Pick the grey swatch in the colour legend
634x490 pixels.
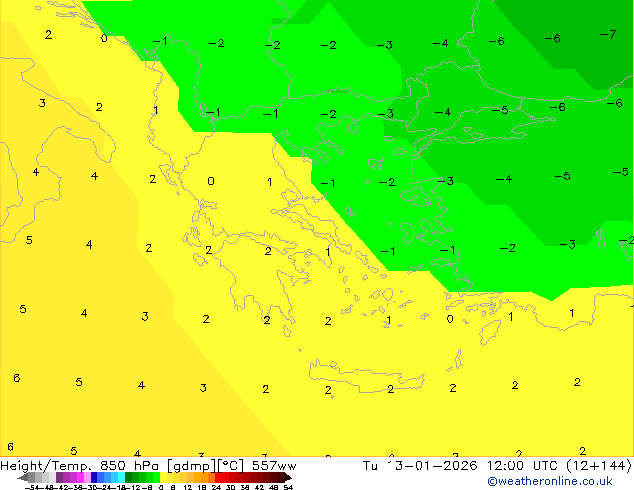pyautogui.click(x=32, y=477)
